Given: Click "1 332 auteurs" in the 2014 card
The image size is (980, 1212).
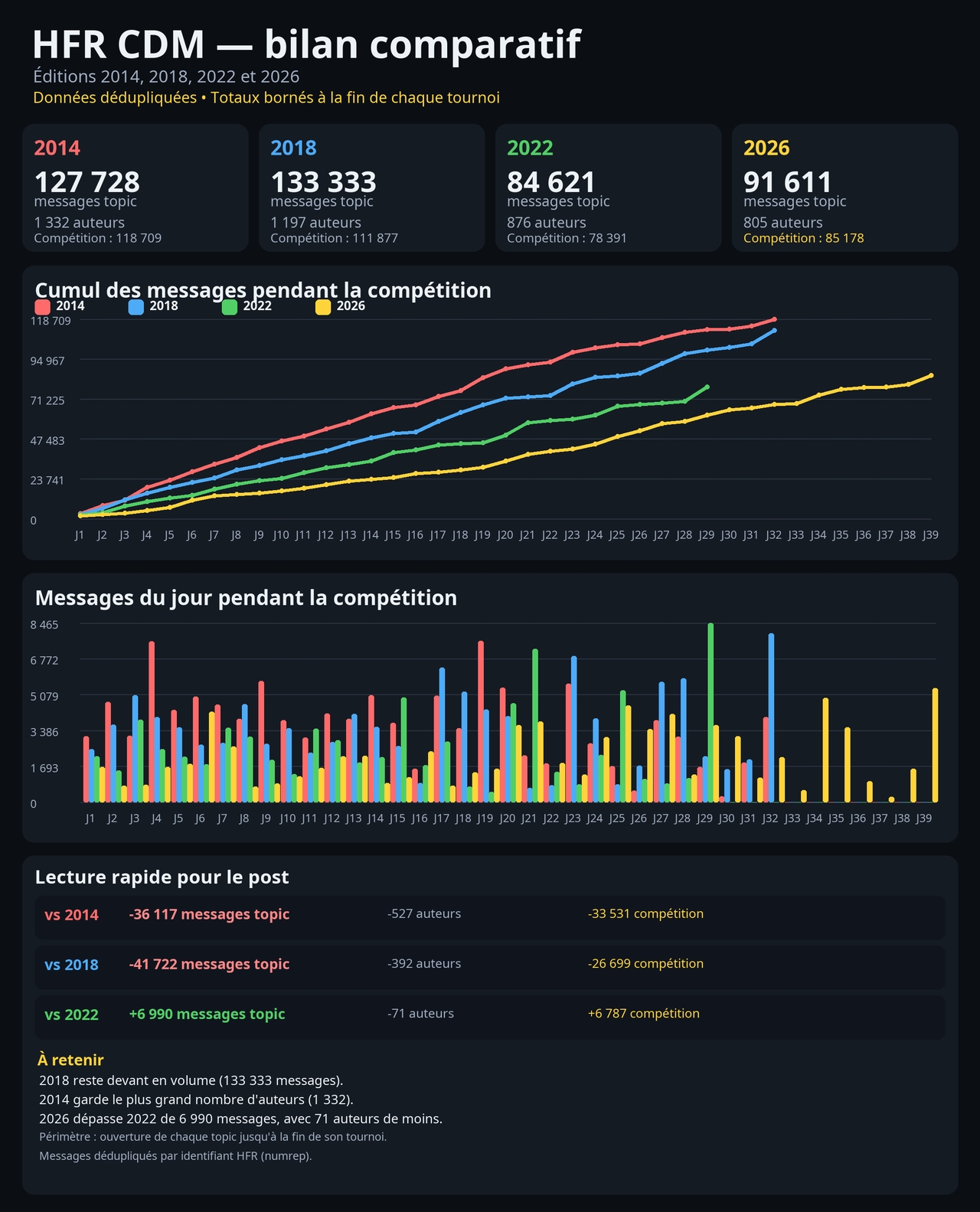Looking at the screenshot, I should click(x=80, y=223).
